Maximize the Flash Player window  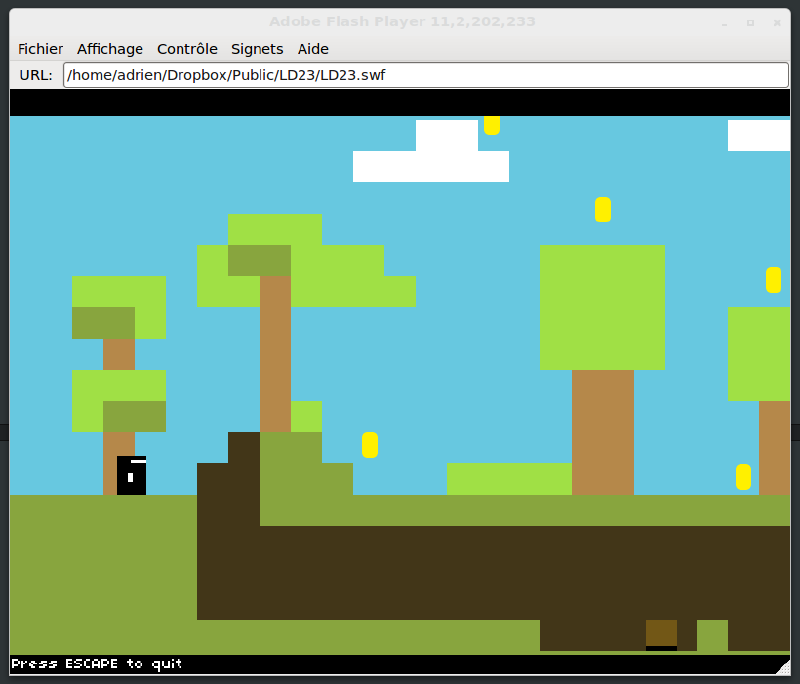[x=750, y=22]
